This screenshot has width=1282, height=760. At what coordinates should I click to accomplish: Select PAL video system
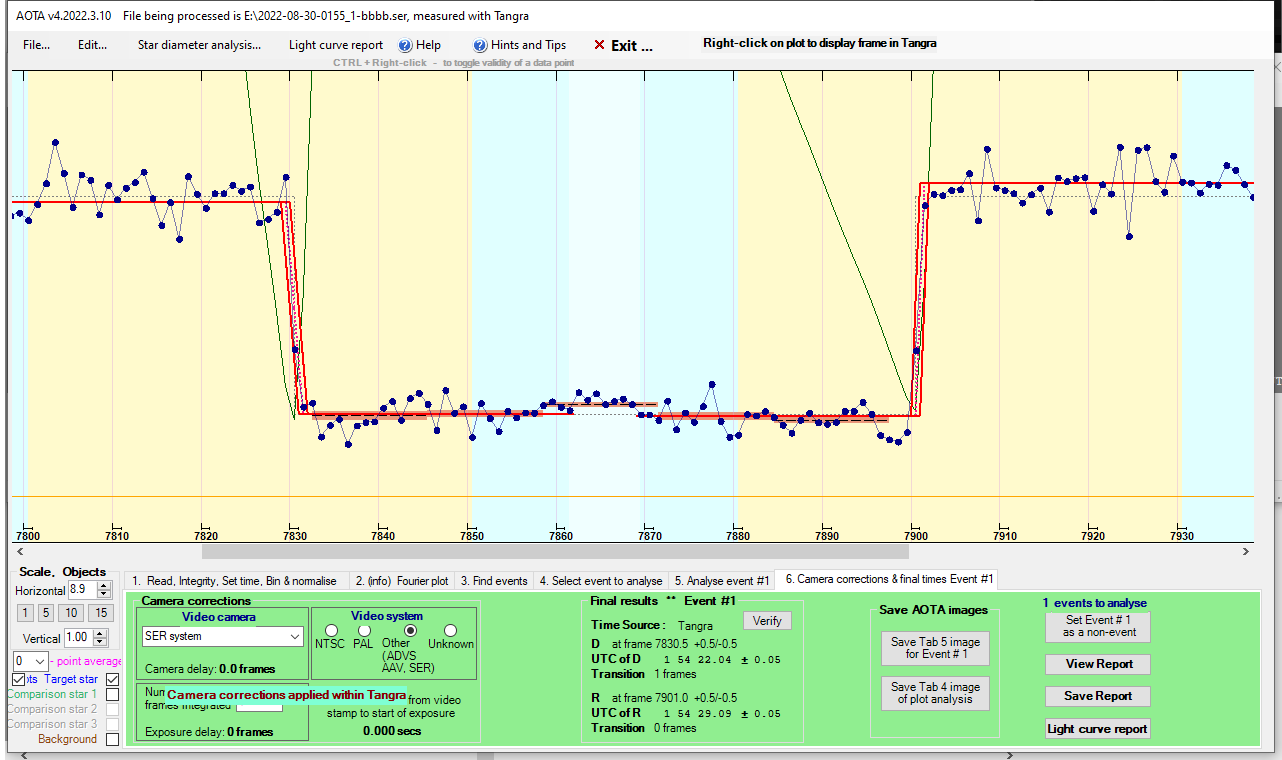coord(364,630)
